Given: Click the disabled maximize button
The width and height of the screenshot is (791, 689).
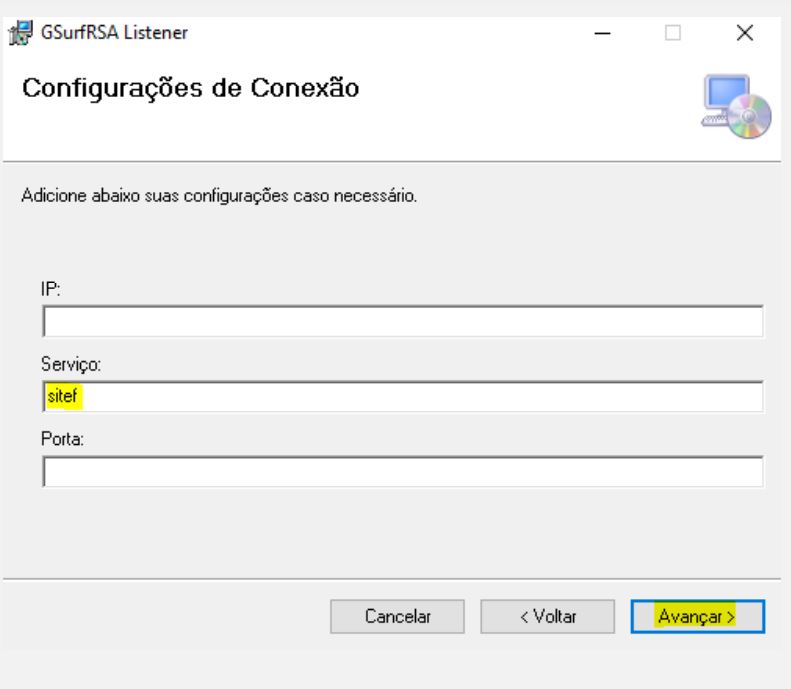Looking at the screenshot, I should coord(672,33).
